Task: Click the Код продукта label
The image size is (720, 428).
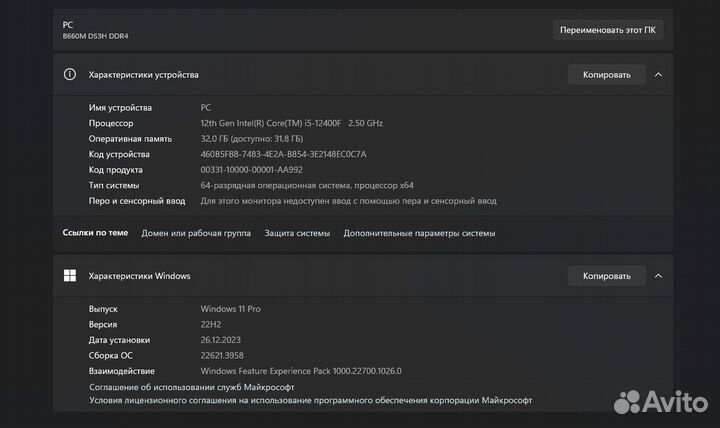Action: click(116, 170)
